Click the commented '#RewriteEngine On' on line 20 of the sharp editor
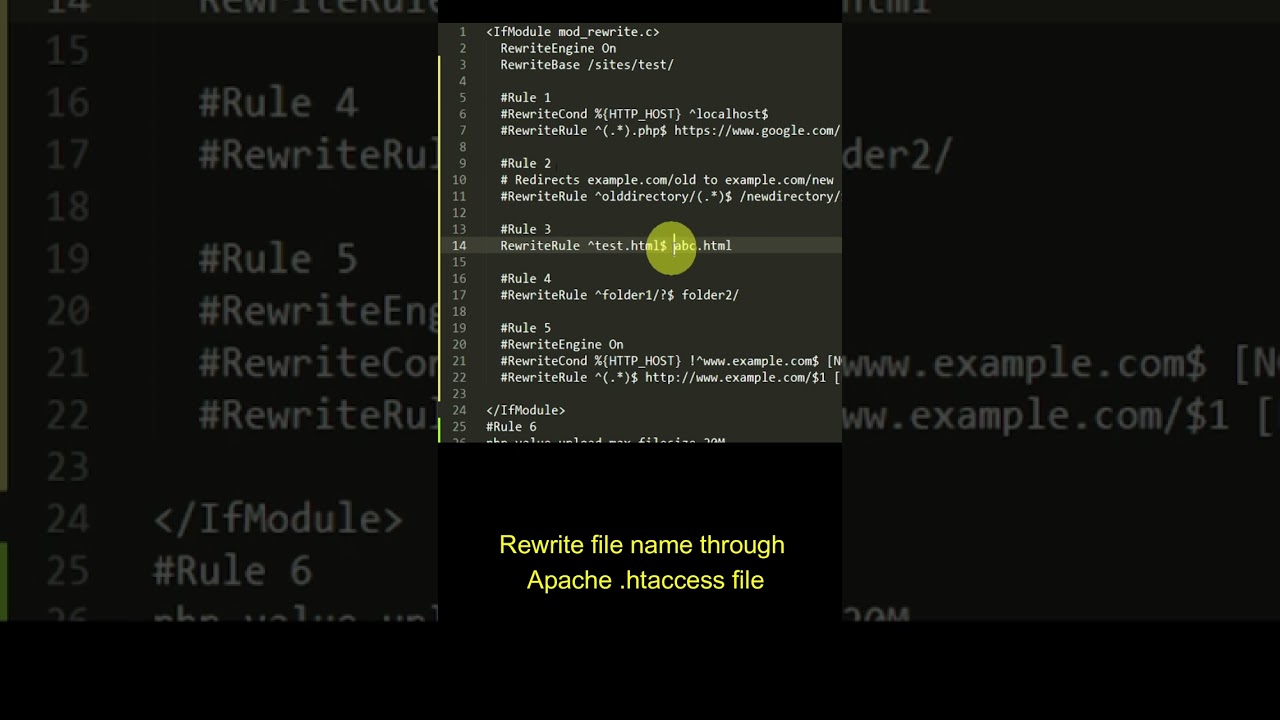The height and width of the screenshot is (720, 1280). pos(562,344)
